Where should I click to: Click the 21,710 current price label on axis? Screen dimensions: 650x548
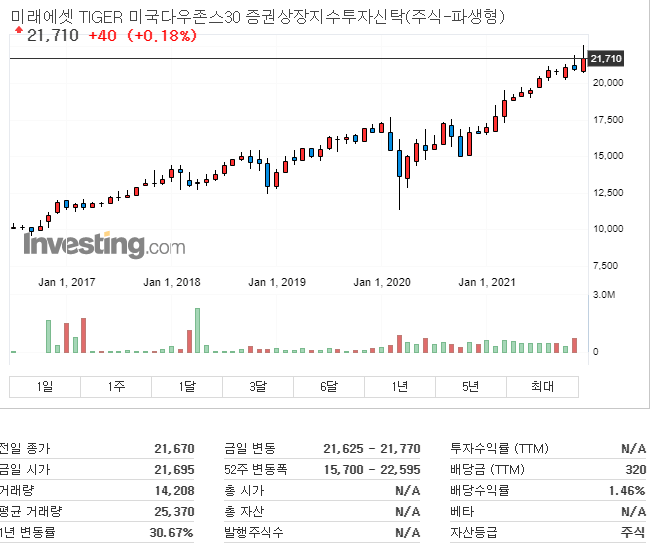click(x=606, y=58)
